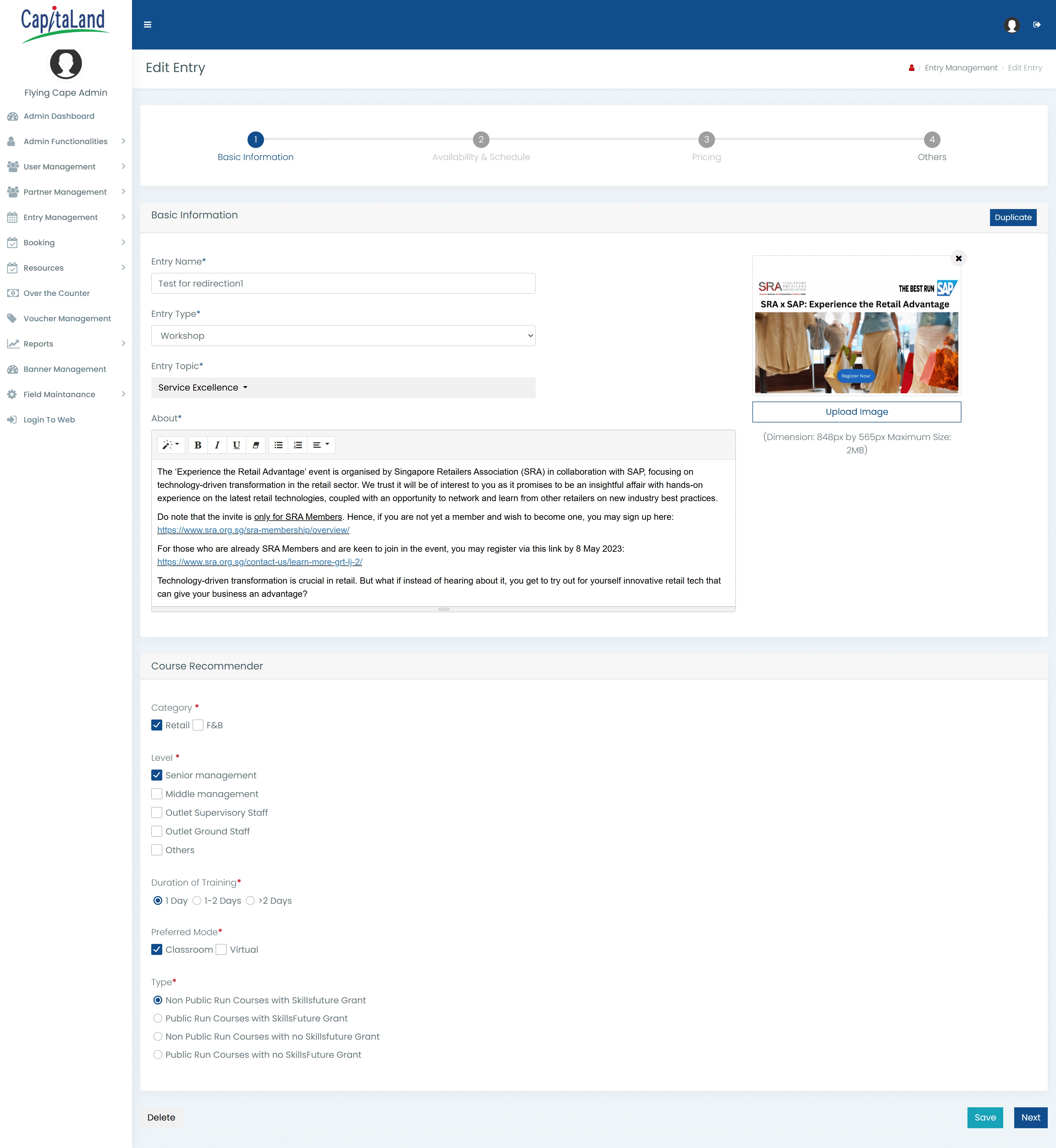Select the 1-2 Days duration option
The width and height of the screenshot is (1056, 1148).
(x=197, y=900)
